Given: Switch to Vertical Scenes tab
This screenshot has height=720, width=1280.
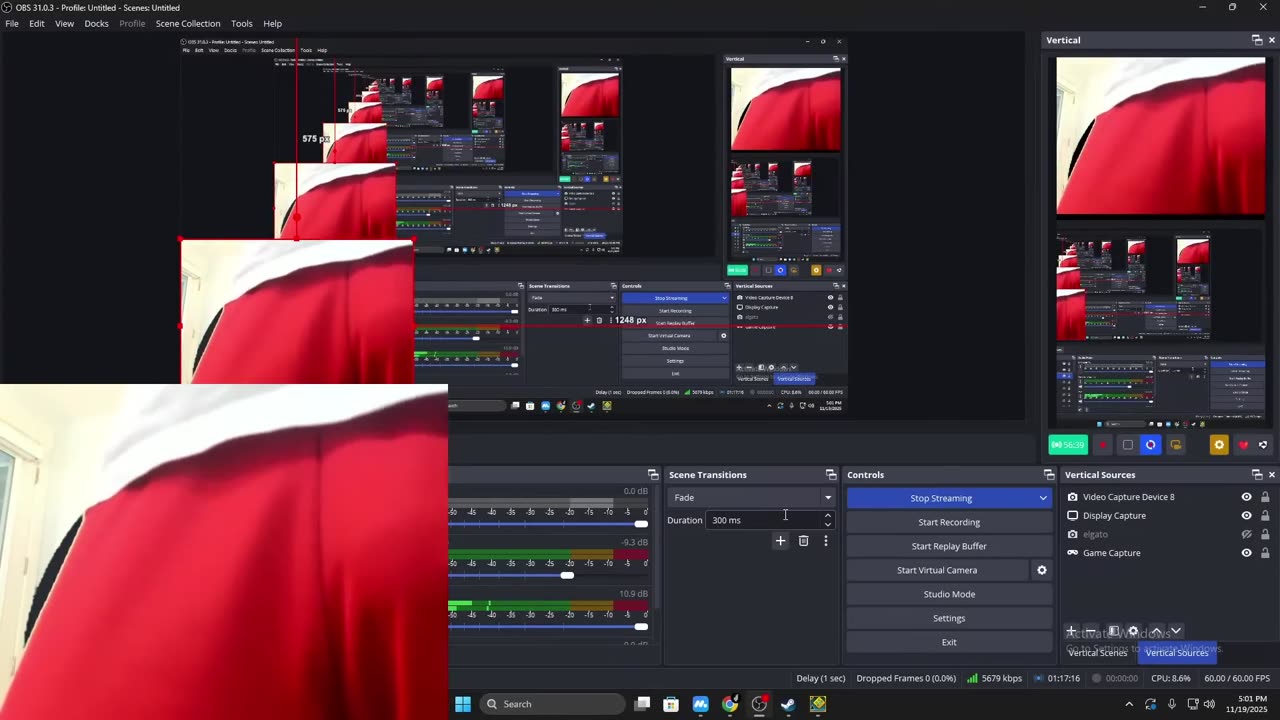Looking at the screenshot, I should pos(1098,653).
